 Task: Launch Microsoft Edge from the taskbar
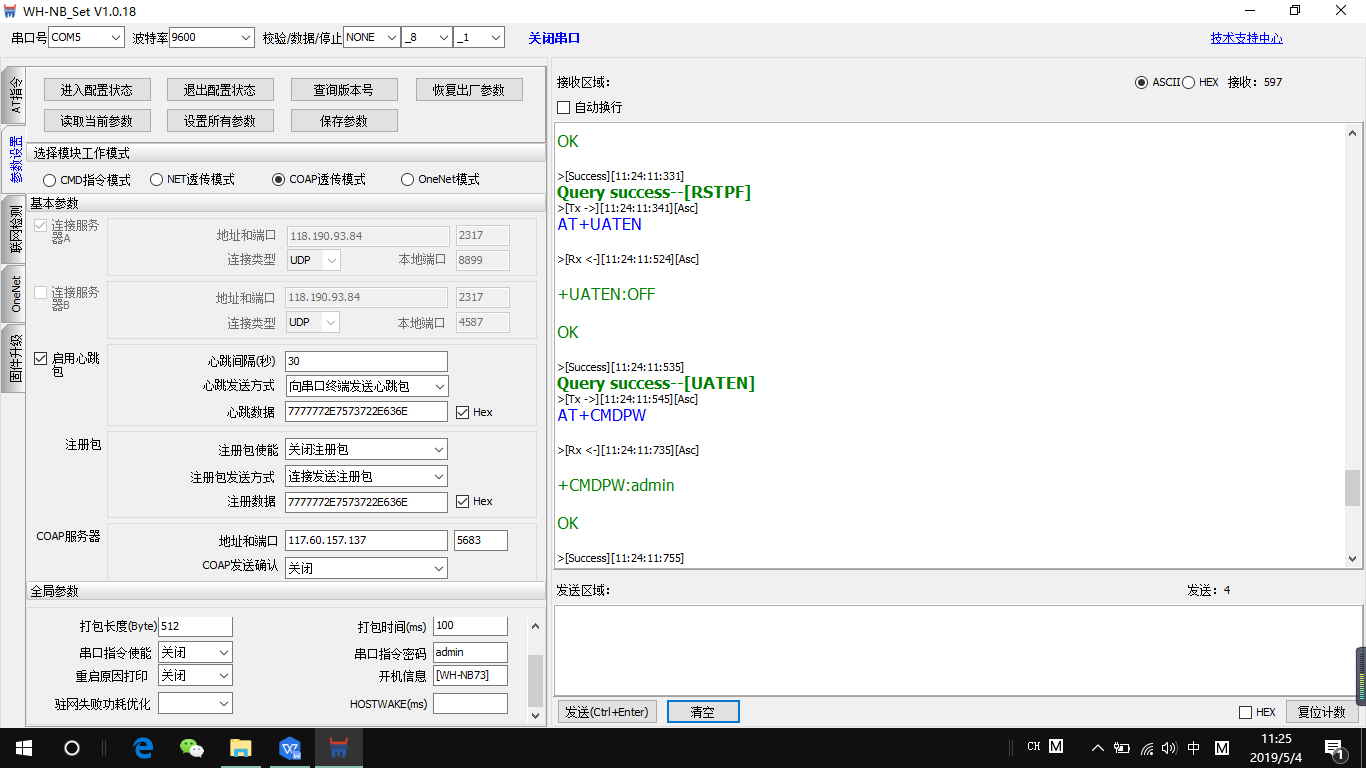143,747
